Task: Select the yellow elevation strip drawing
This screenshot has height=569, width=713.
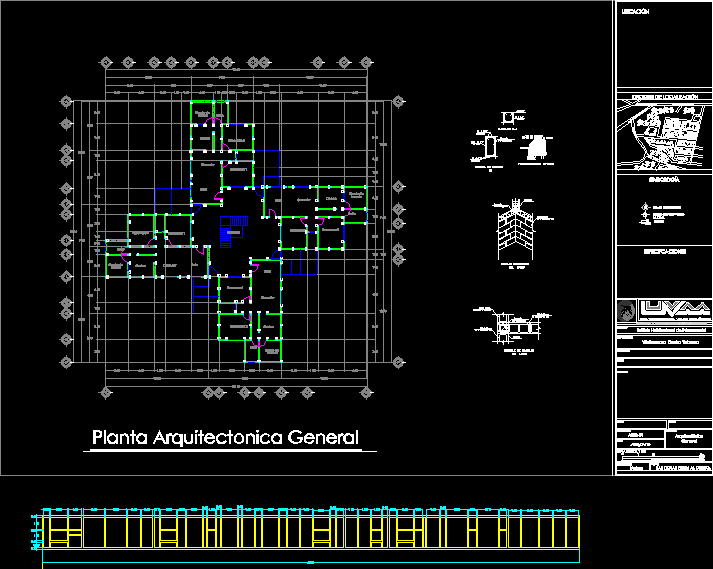Action: [x=310, y=528]
